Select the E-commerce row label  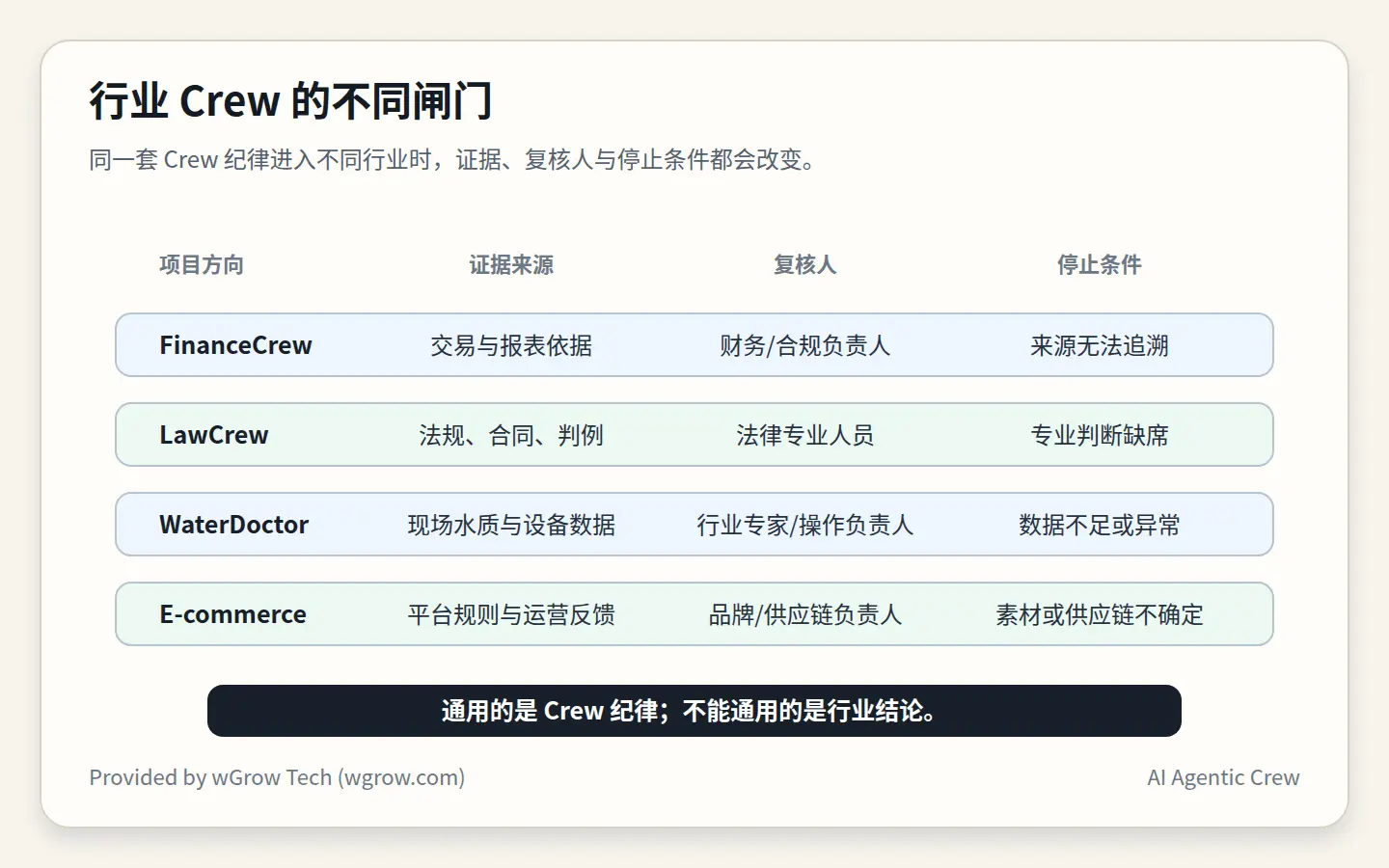[232, 614]
